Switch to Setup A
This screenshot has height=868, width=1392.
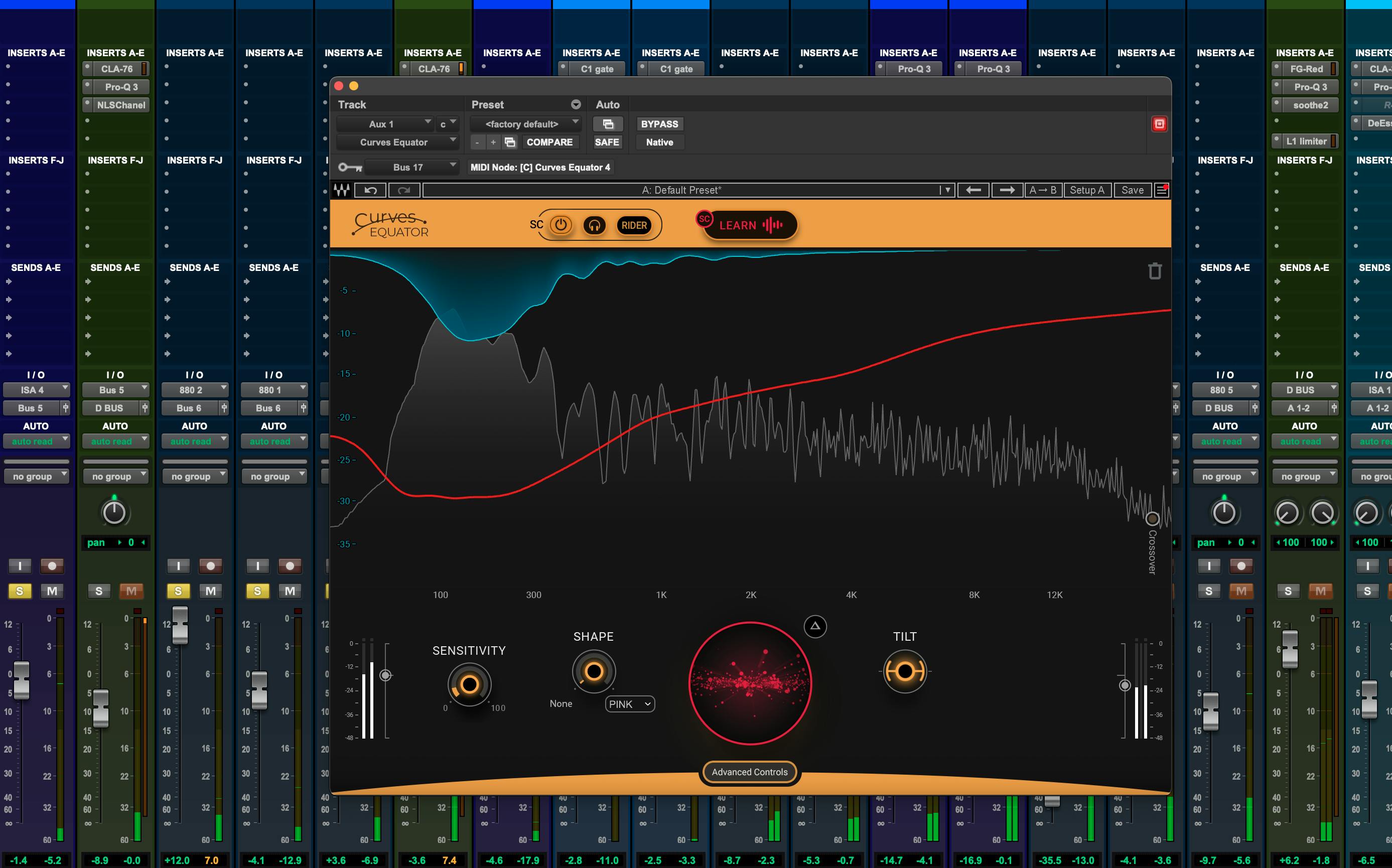pyautogui.click(x=1087, y=190)
